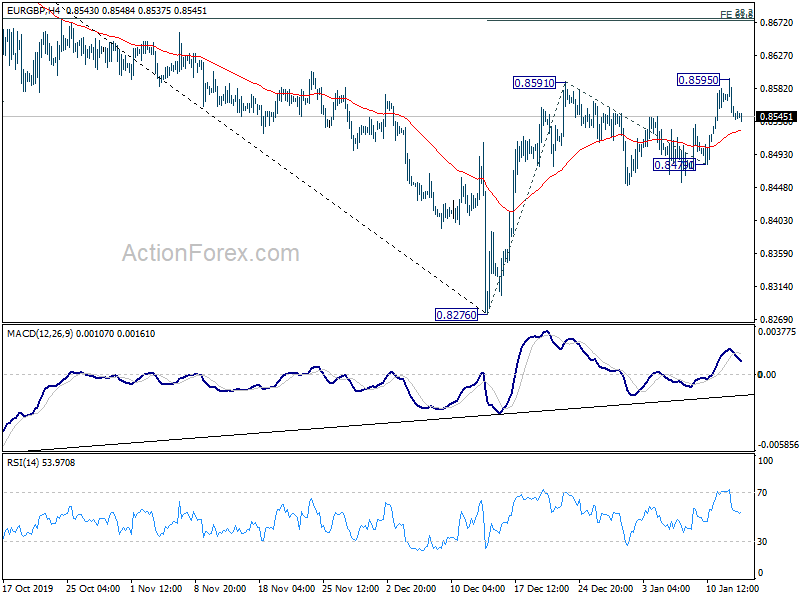Click the RSI scale value 100

click(765, 461)
